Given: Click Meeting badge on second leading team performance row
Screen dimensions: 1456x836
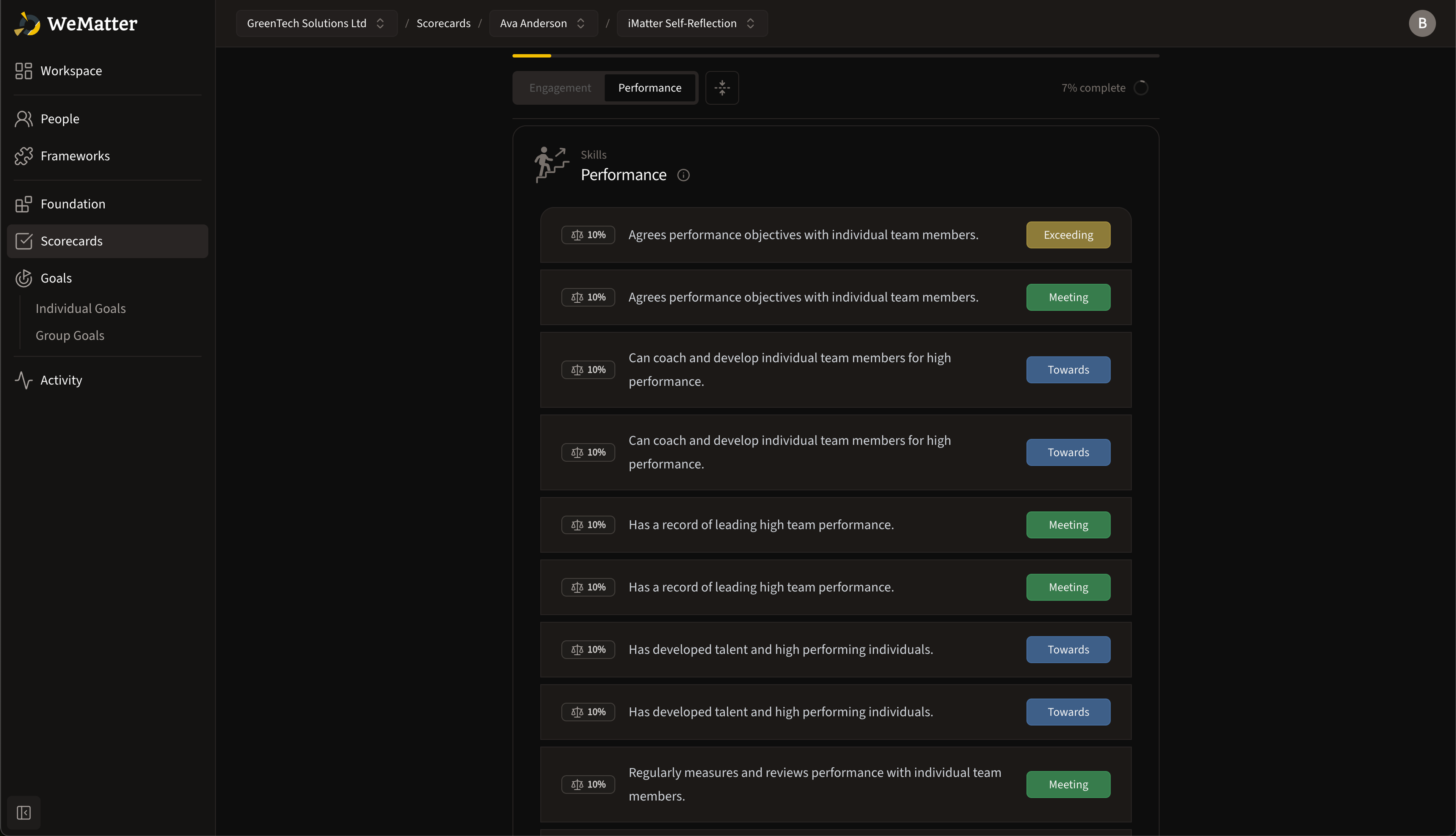Looking at the screenshot, I should click(1068, 588).
